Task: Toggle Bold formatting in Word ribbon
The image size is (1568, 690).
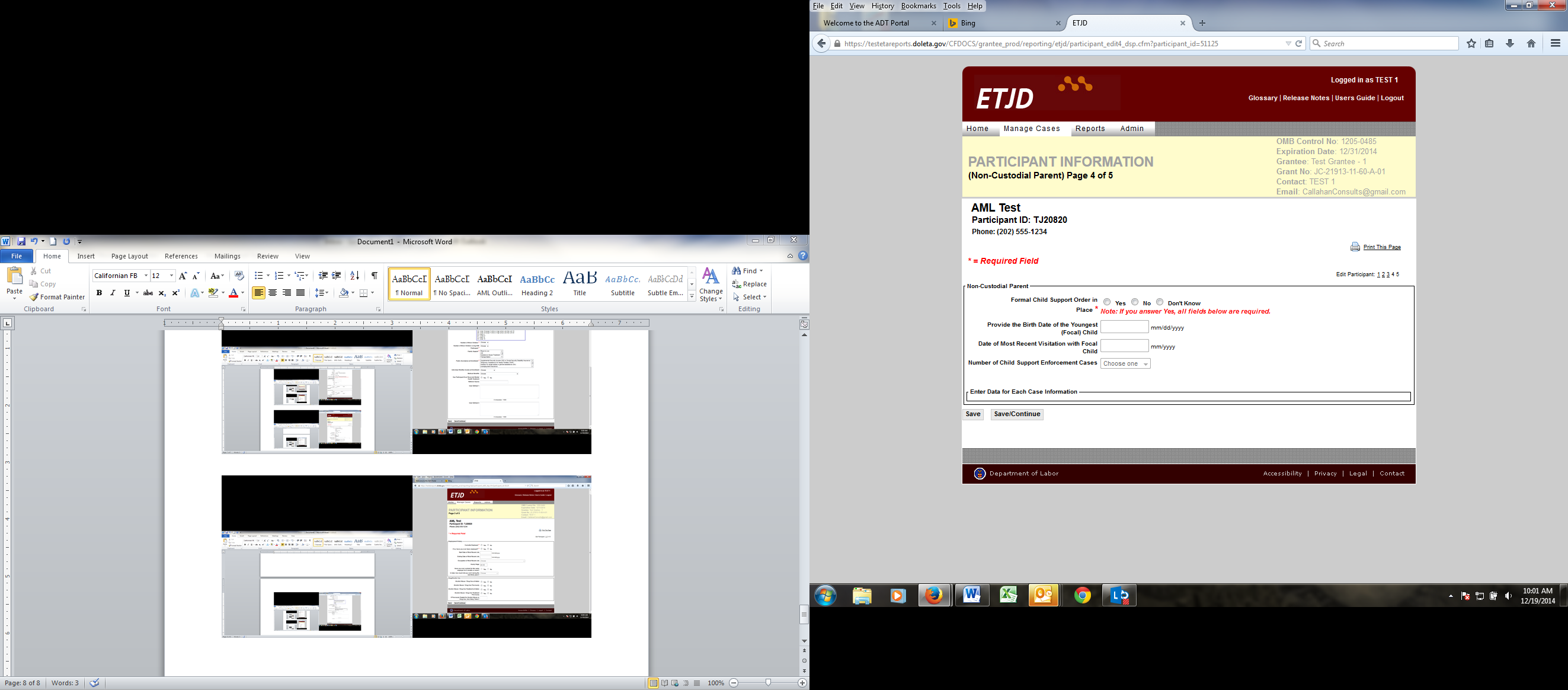Action: click(99, 293)
